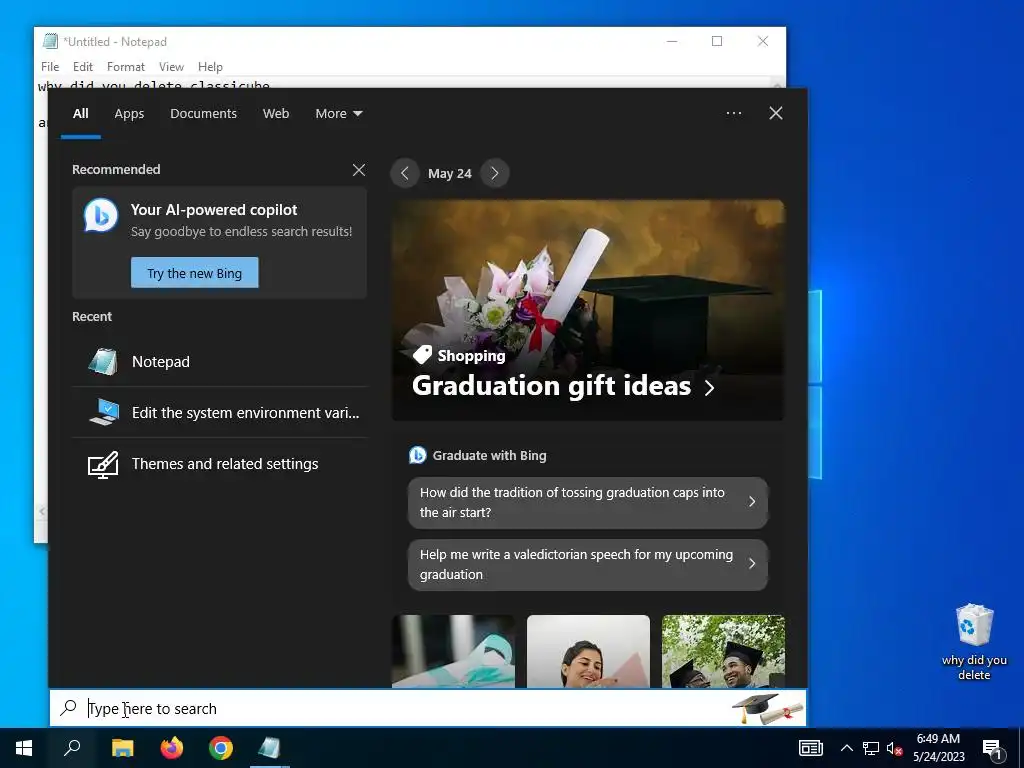Click the Notepad icon in Recent list
This screenshot has width=1024, height=768.
point(103,361)
